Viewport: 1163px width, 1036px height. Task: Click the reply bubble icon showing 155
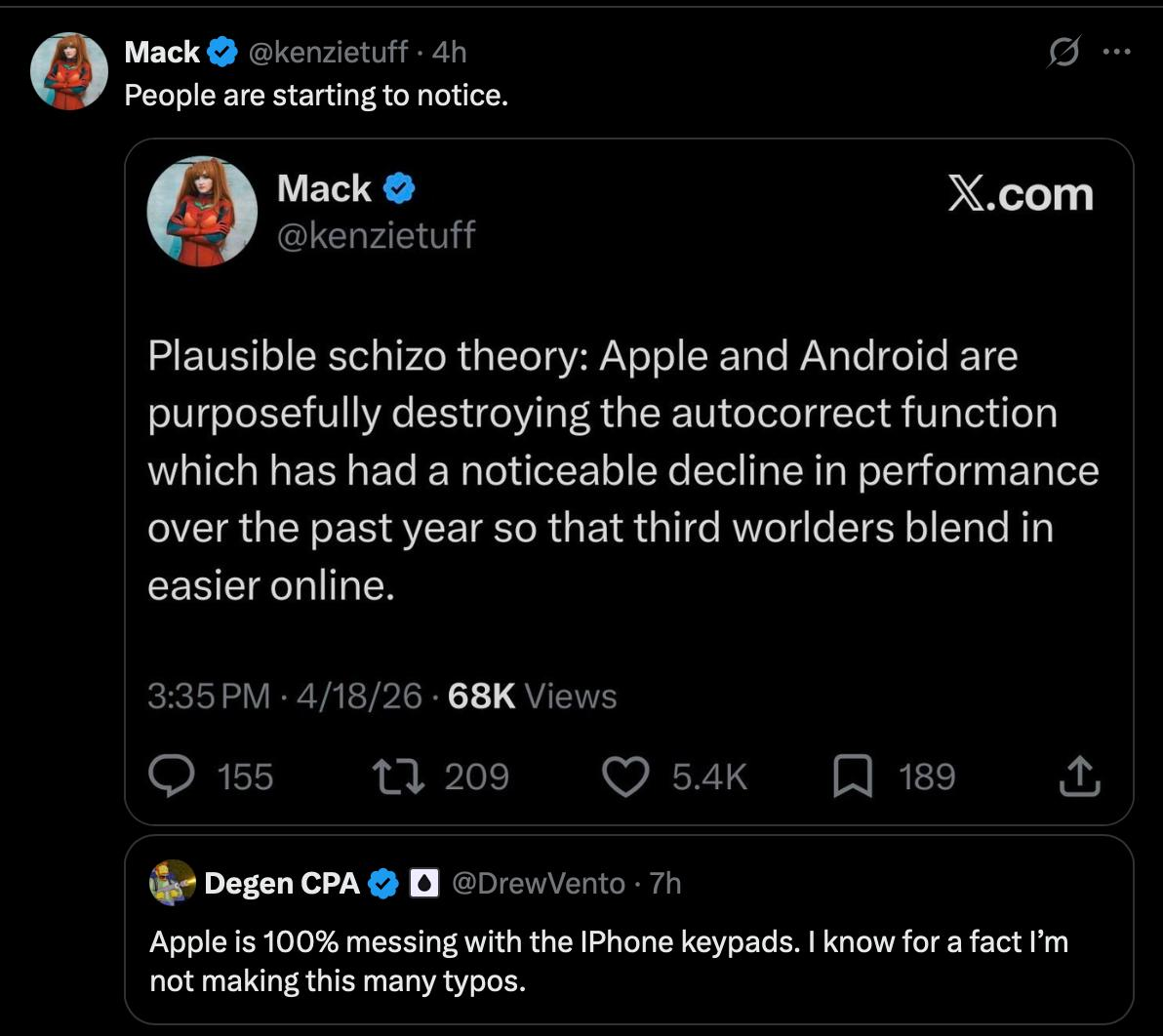(x=172, y=776)
